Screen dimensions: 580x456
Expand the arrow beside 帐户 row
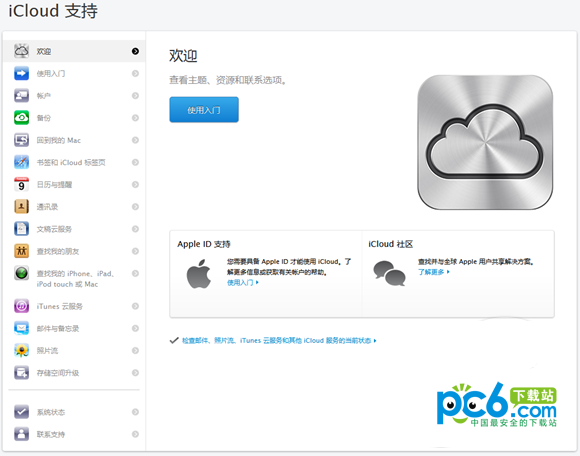[x=135, y=95]
